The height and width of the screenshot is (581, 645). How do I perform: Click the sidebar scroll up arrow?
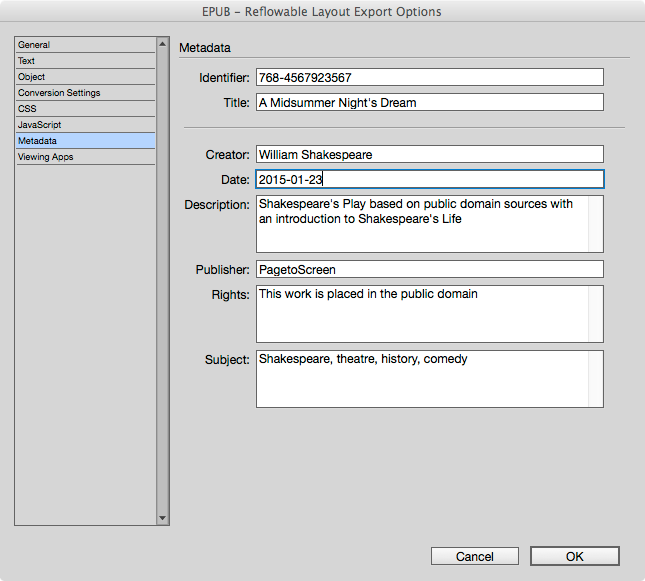pyautogui.click(x=162, y=44)
